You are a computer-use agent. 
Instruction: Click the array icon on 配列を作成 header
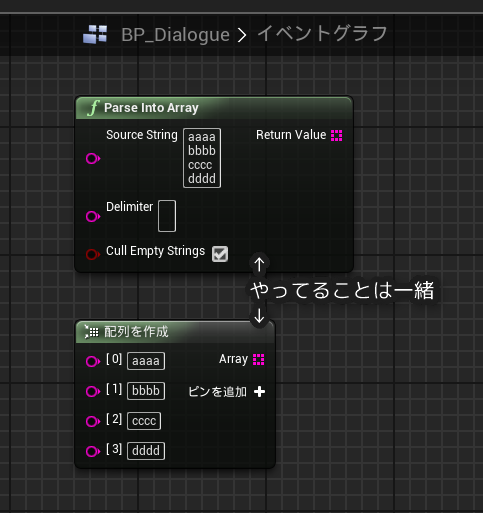pos(91,332)
